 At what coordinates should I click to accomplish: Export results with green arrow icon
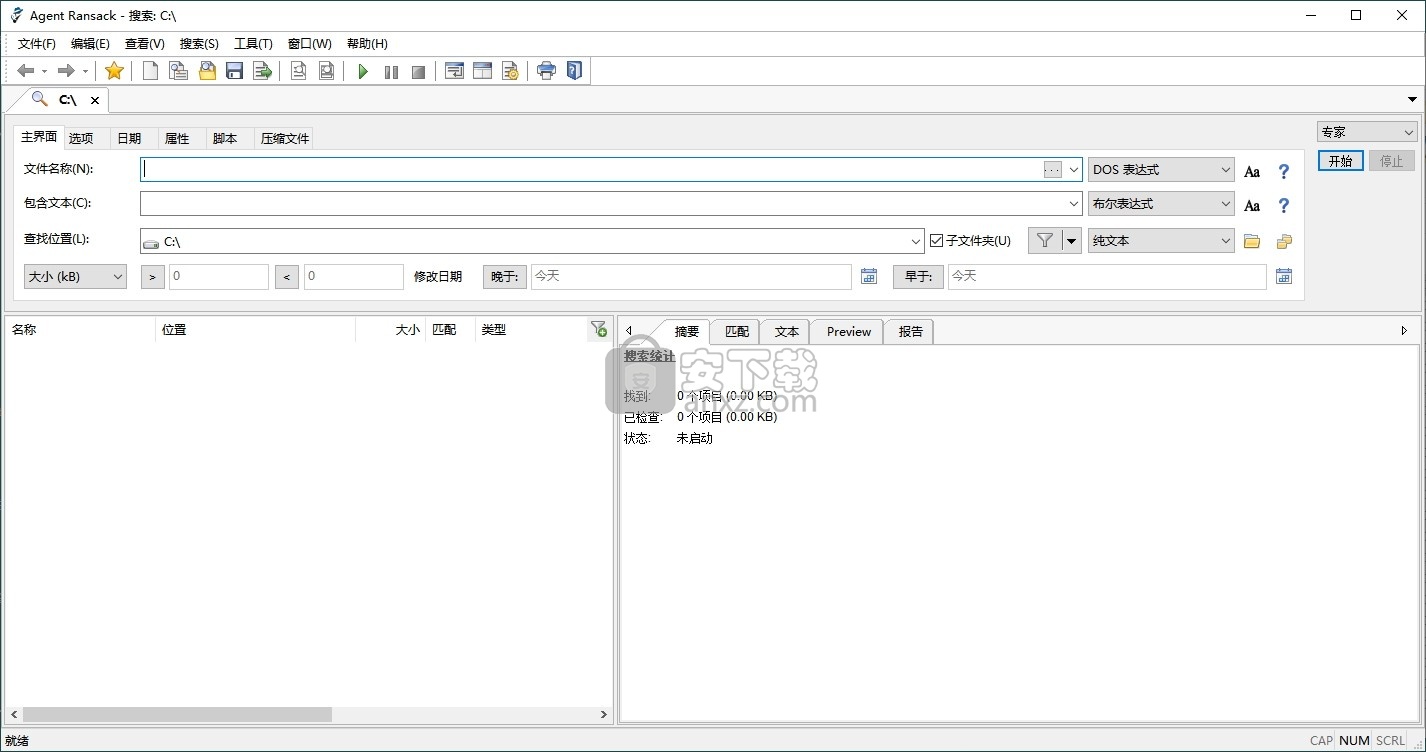(262, 71)
